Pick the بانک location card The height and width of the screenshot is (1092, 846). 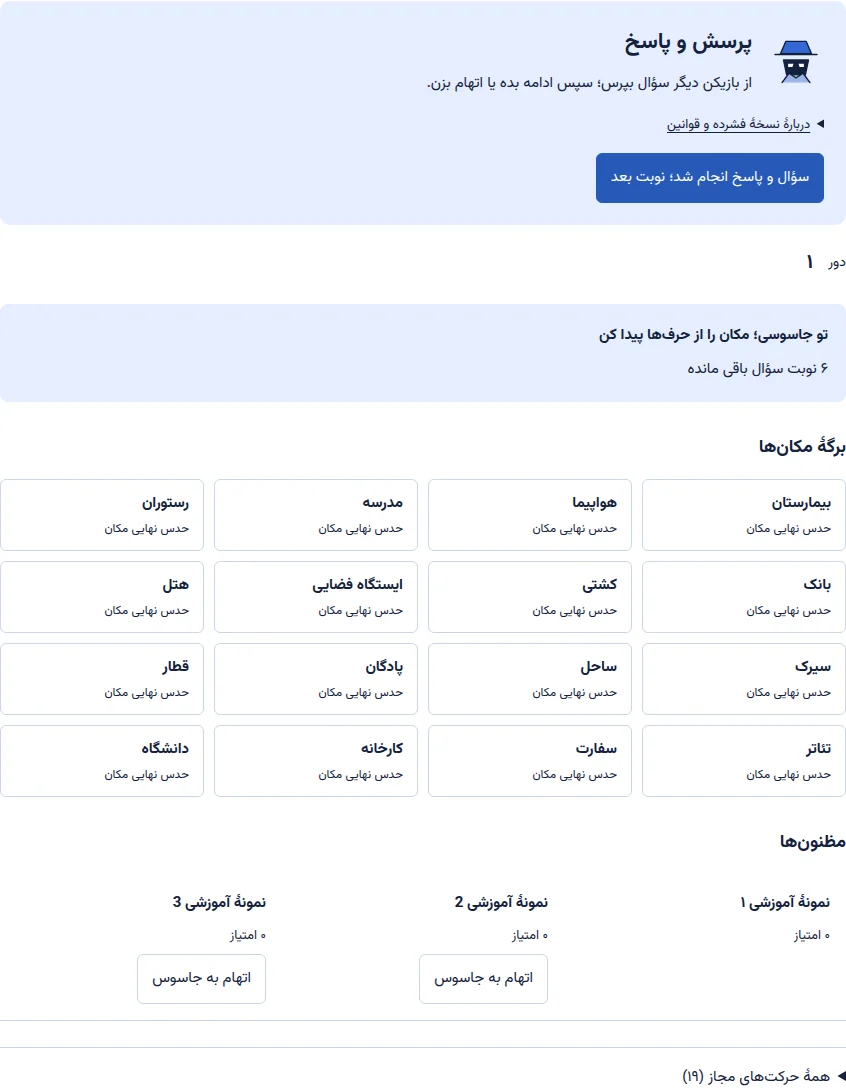coord(744,597)
